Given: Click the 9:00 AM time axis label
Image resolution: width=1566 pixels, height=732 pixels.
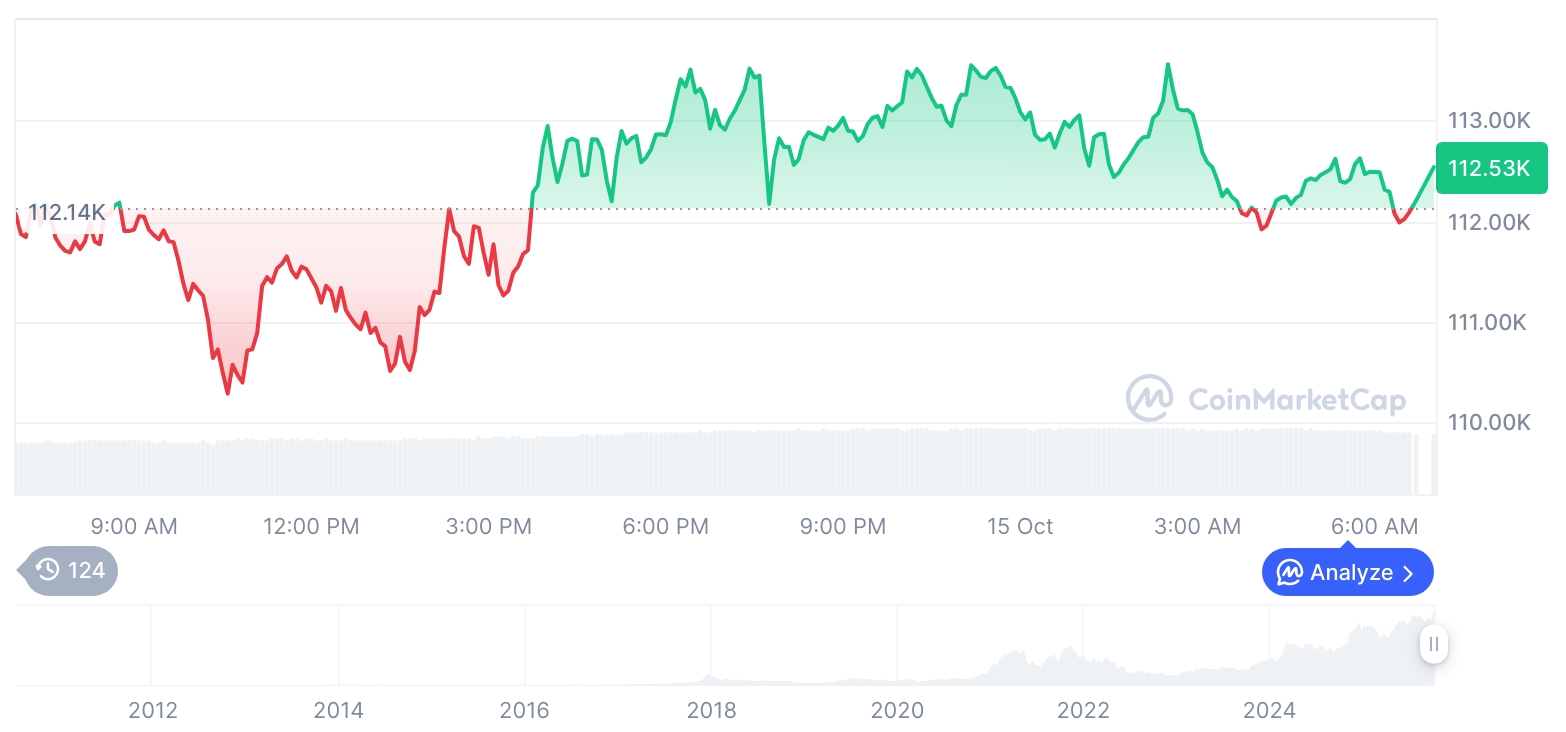Looking at the screenshot, I should (x=133, y=526).
